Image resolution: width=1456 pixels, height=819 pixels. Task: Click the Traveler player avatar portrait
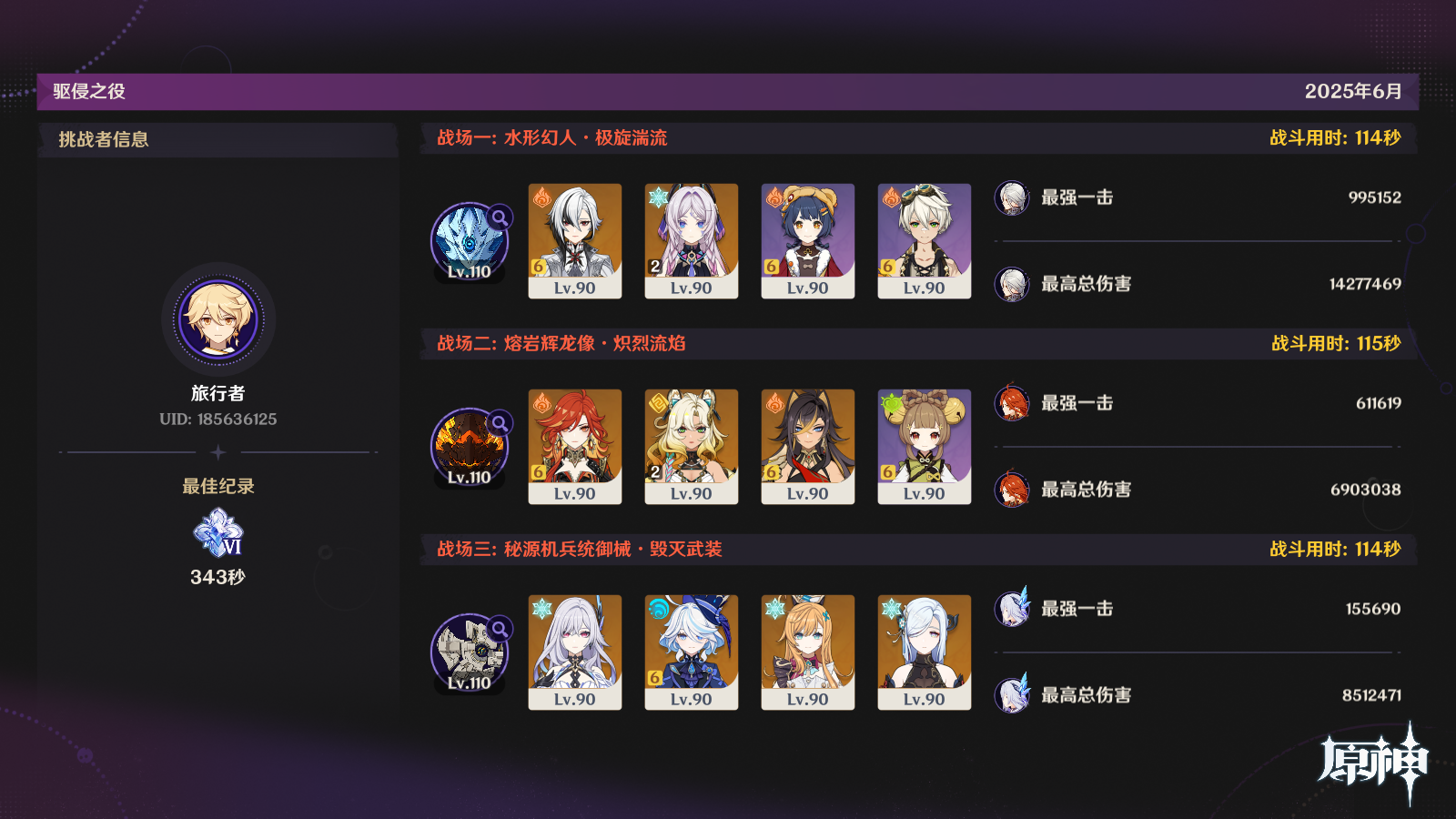coord(218,319)
